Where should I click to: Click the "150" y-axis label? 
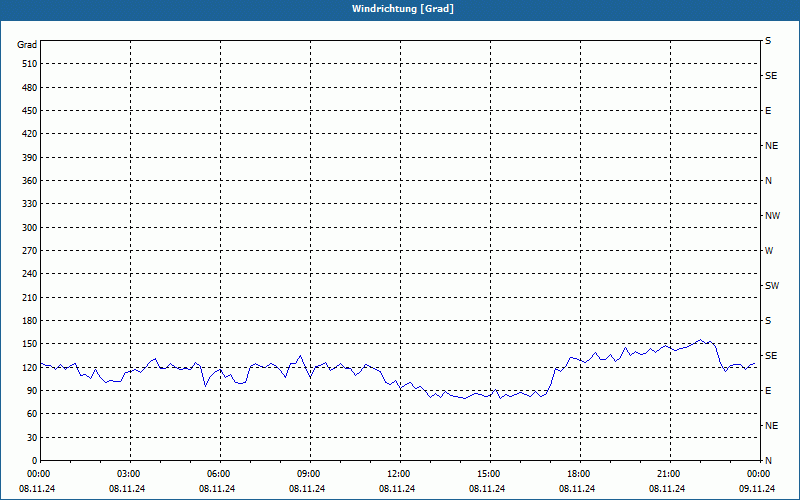[x=30, y=343]
